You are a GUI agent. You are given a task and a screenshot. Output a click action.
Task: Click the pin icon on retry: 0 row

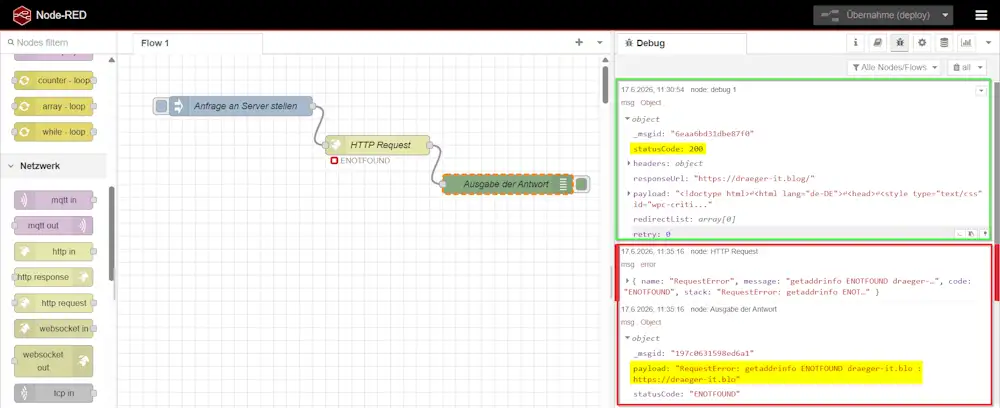point(985,234)
